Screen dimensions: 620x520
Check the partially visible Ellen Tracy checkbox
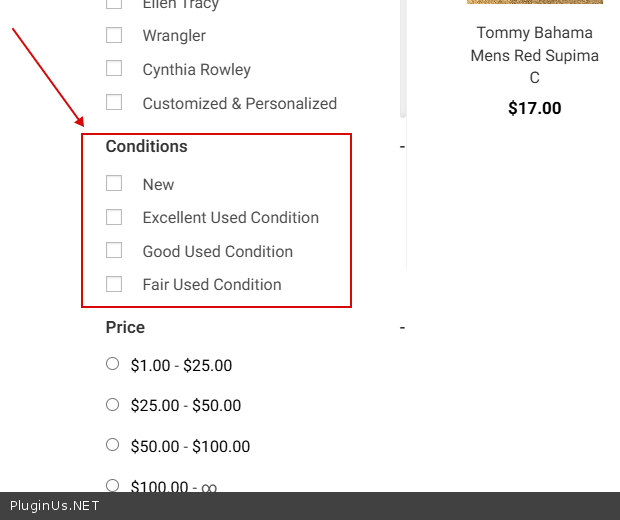tap(114, 4)
